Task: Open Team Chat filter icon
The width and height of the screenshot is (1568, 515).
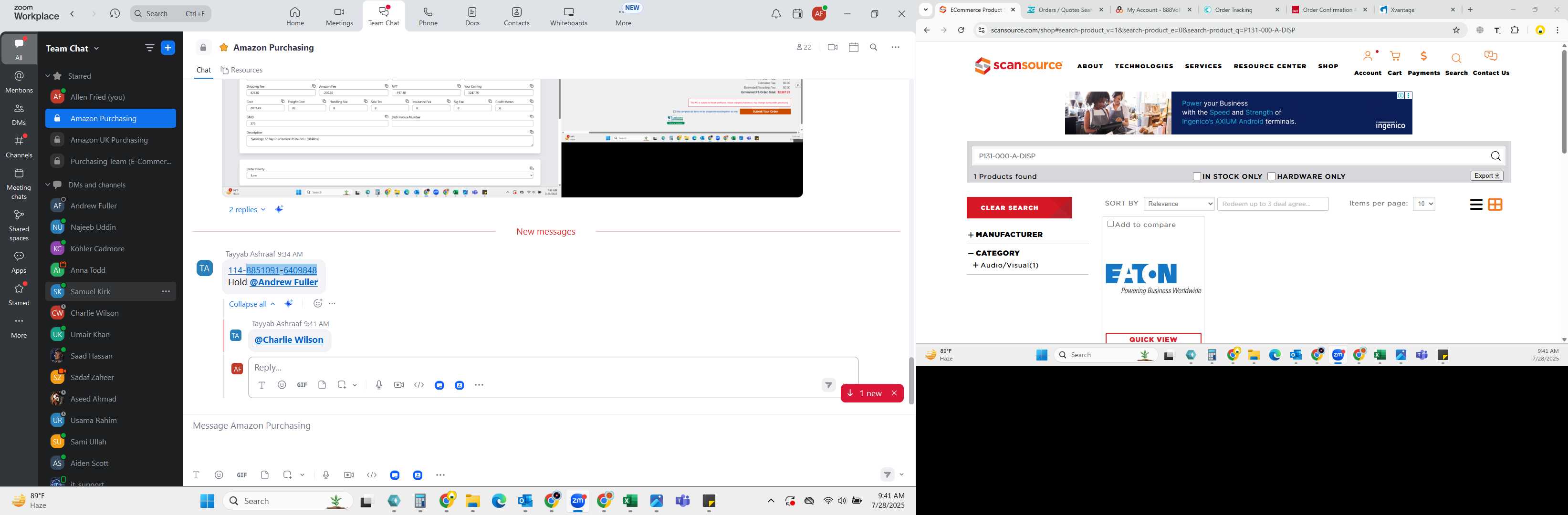Action: [149, 48]
